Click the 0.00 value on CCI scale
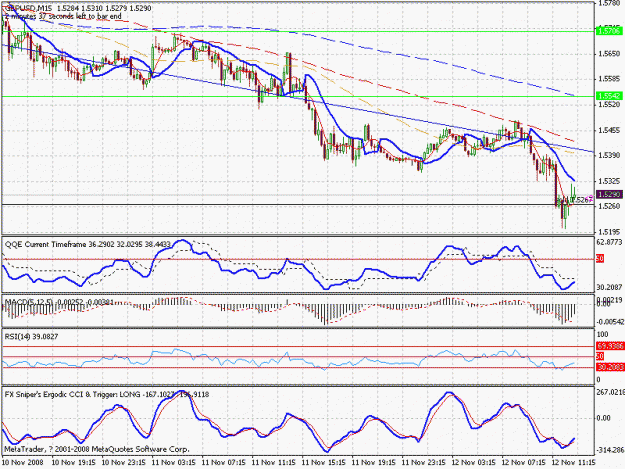Image resolution: width=625 pixels, height=469 pixels. (603, 418)
